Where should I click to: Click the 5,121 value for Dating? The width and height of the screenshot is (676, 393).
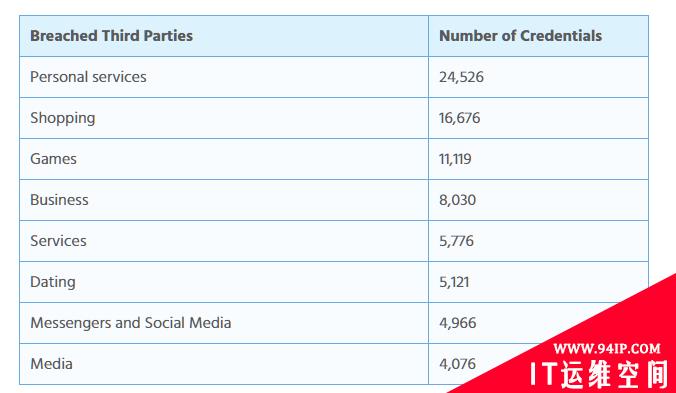click(x=454, y=282)
